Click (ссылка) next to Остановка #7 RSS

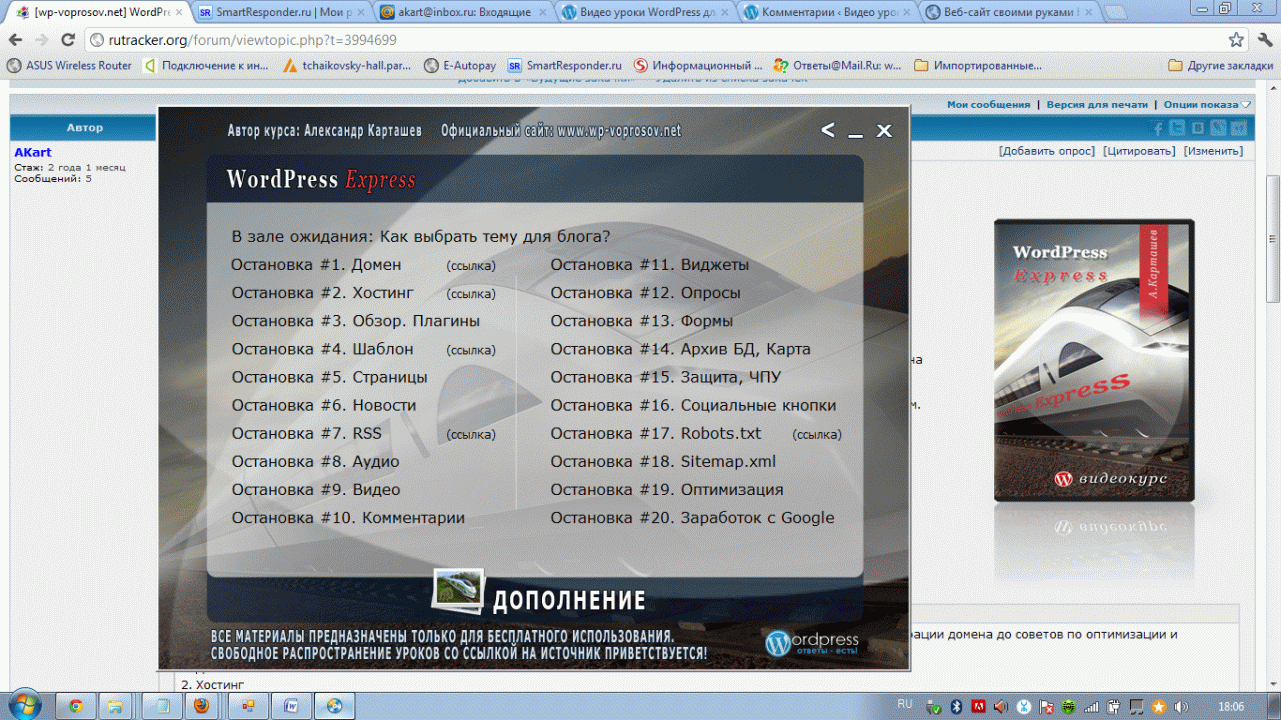(x=471, y=434)
